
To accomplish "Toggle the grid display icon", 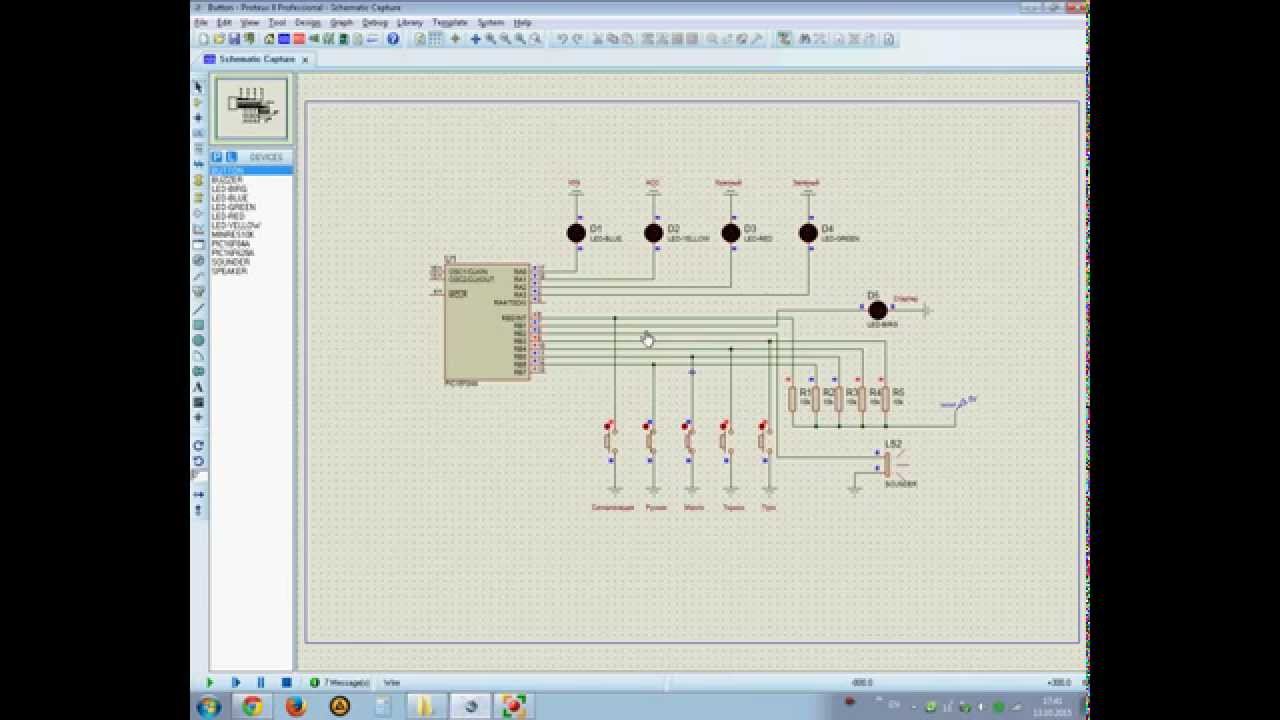I will point(434,39).
